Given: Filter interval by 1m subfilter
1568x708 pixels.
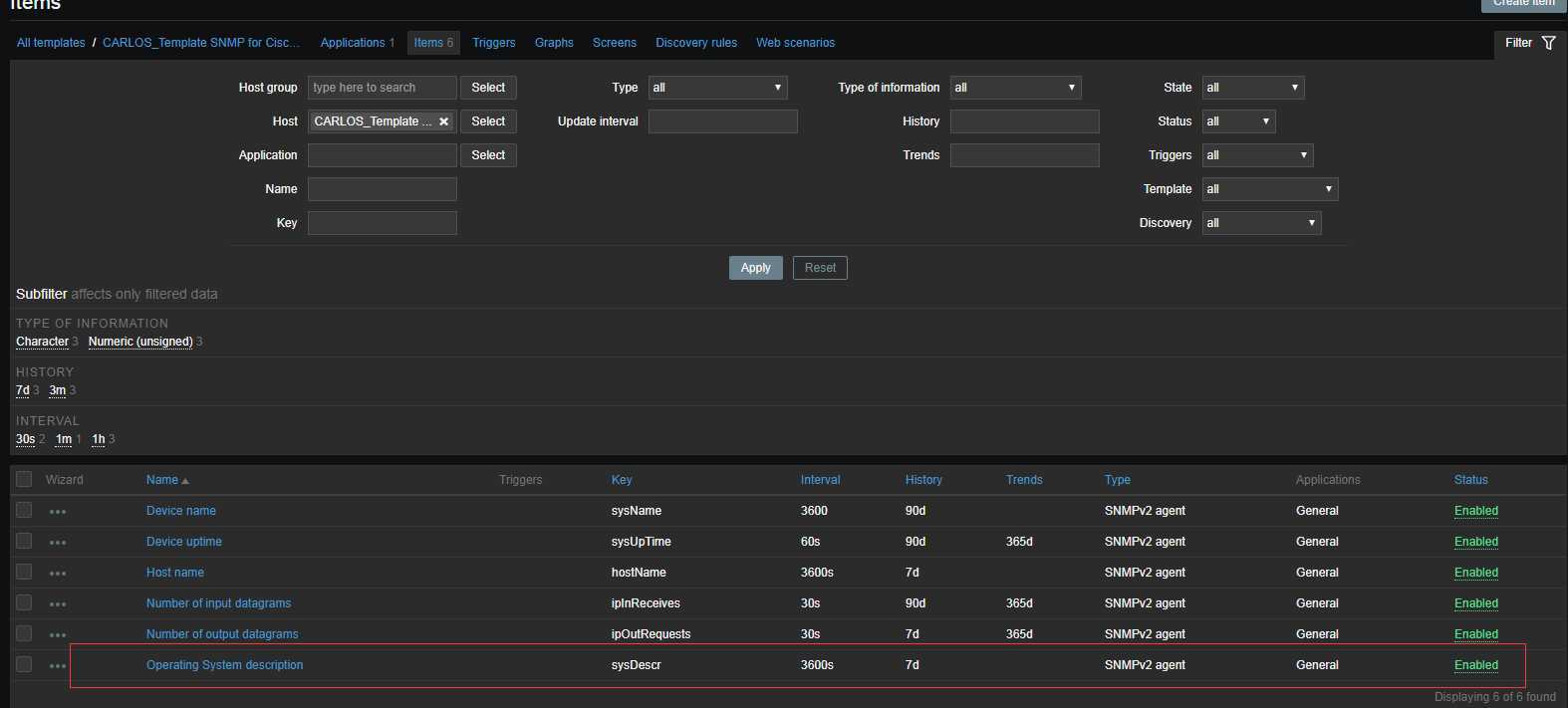Looking at the screenshot, I should pos(64,439).
